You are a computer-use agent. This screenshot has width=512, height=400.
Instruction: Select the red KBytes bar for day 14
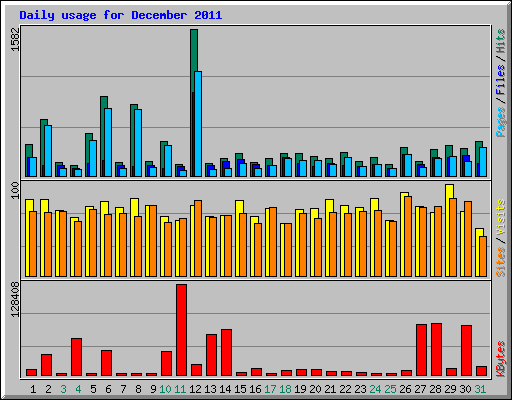click(x=226, y=353)
